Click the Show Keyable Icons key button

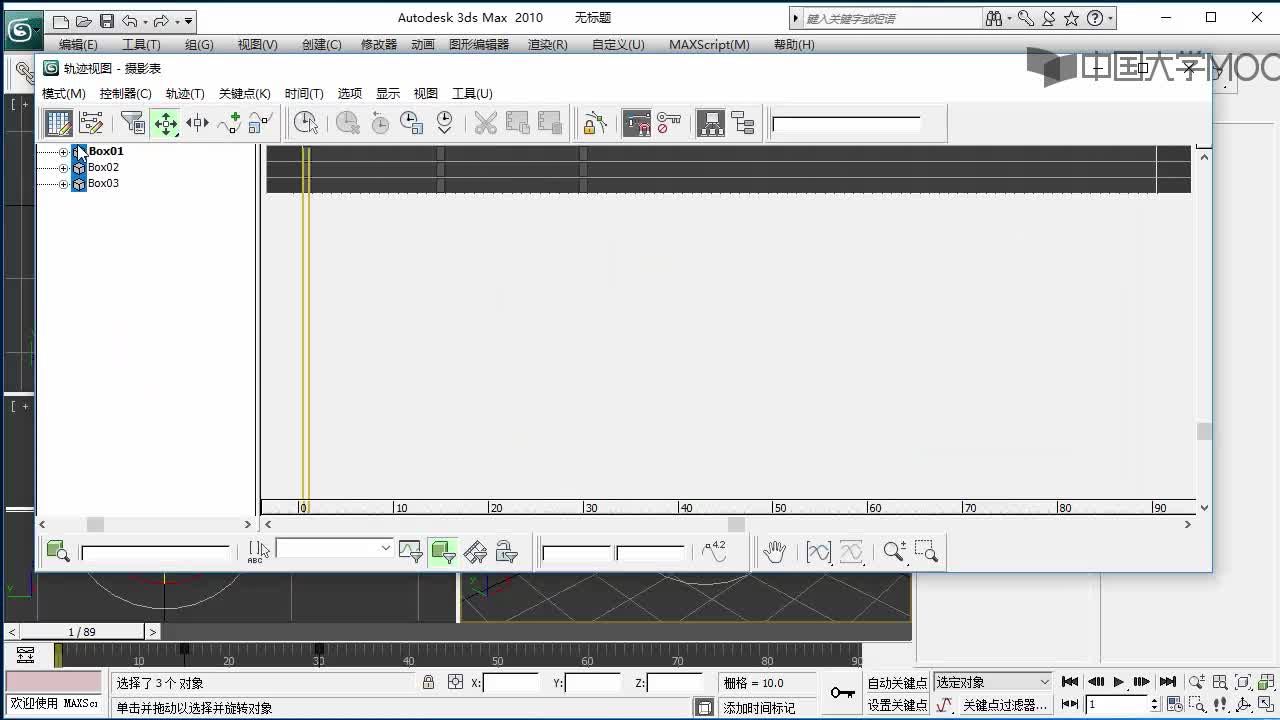click(x=669, y=123)
